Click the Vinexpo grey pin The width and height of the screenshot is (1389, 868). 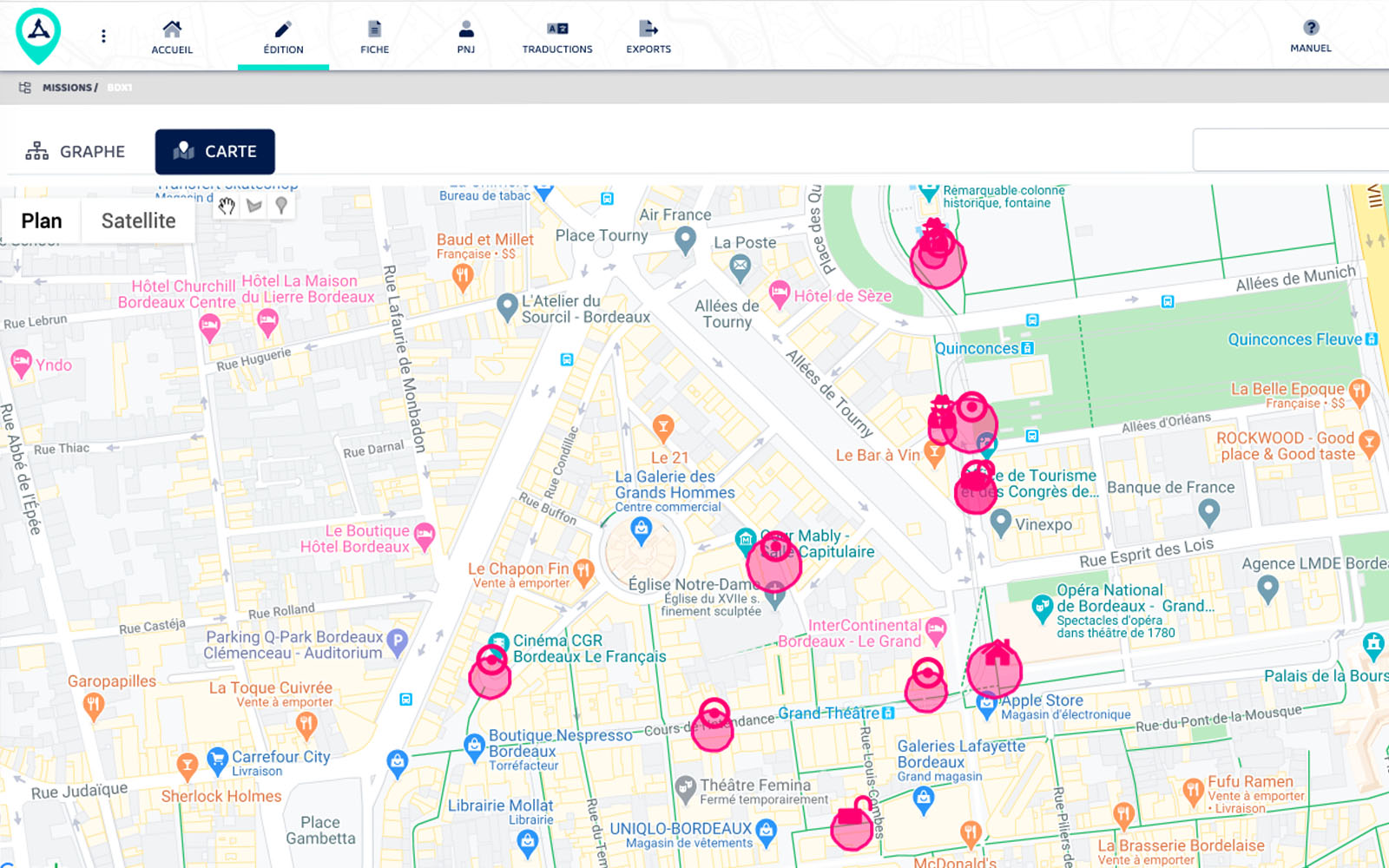point(1000,523)
